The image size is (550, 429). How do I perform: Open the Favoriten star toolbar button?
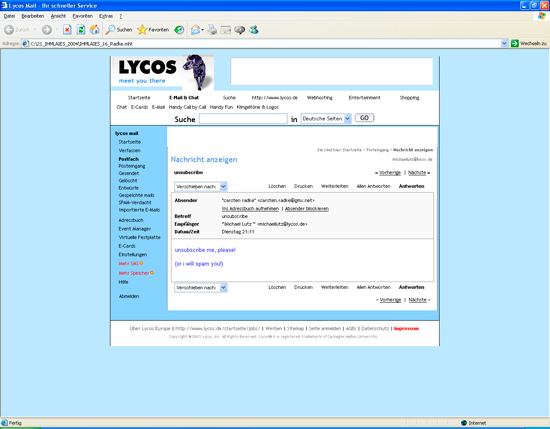153,30
